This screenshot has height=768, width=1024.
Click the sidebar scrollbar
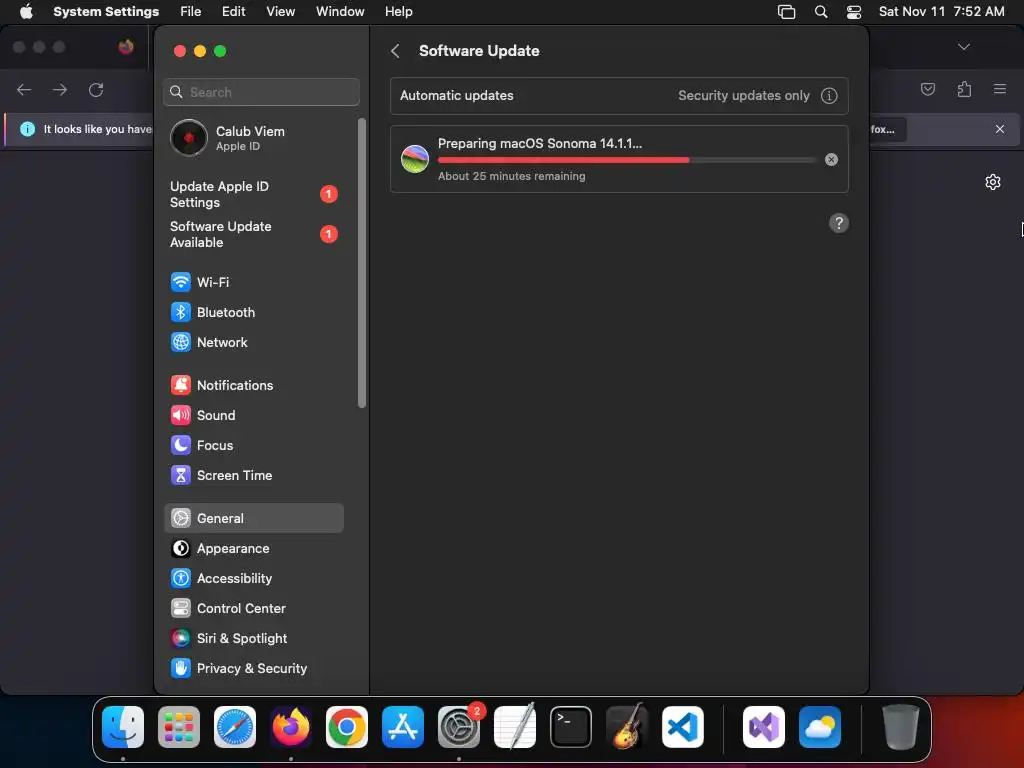click(362, 263)
